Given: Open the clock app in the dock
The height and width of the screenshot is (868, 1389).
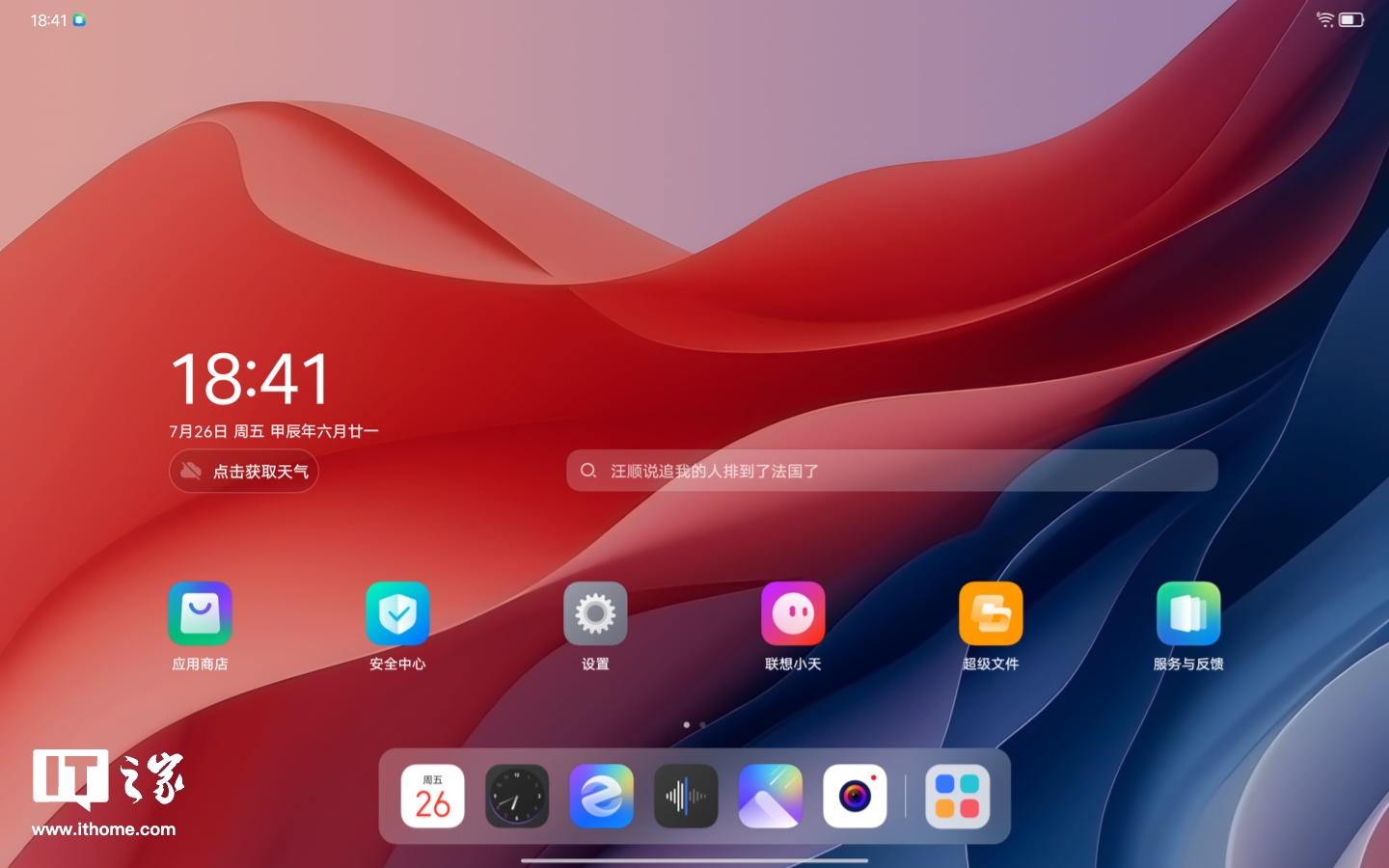Looking at the screenshot, I should (x=517, y=797).
